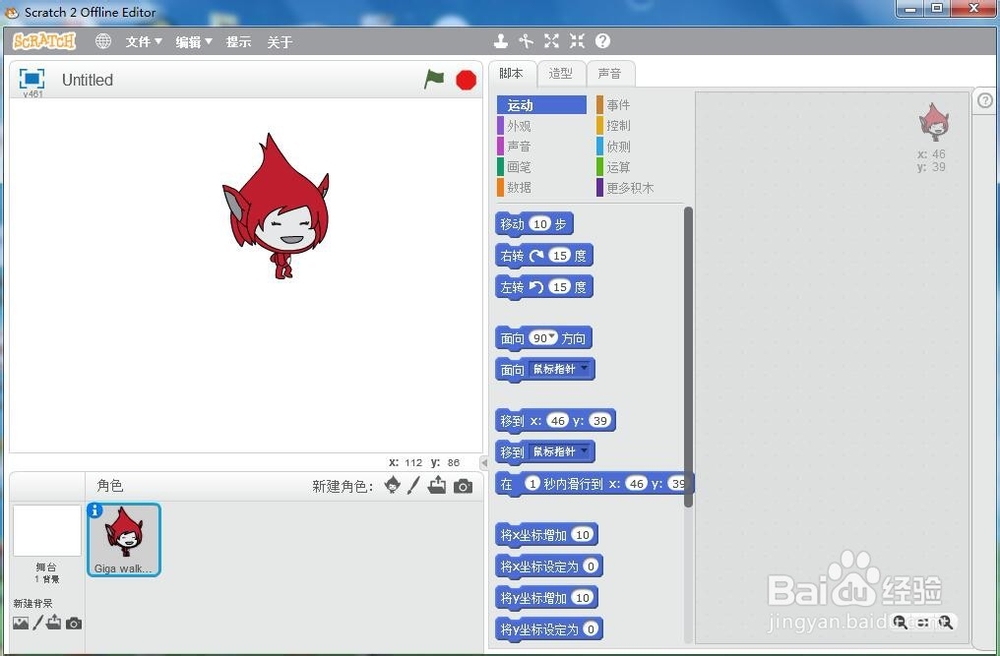Open the 文件 menu
This screenshot has width=1000, height=656.
coord(143,42)
